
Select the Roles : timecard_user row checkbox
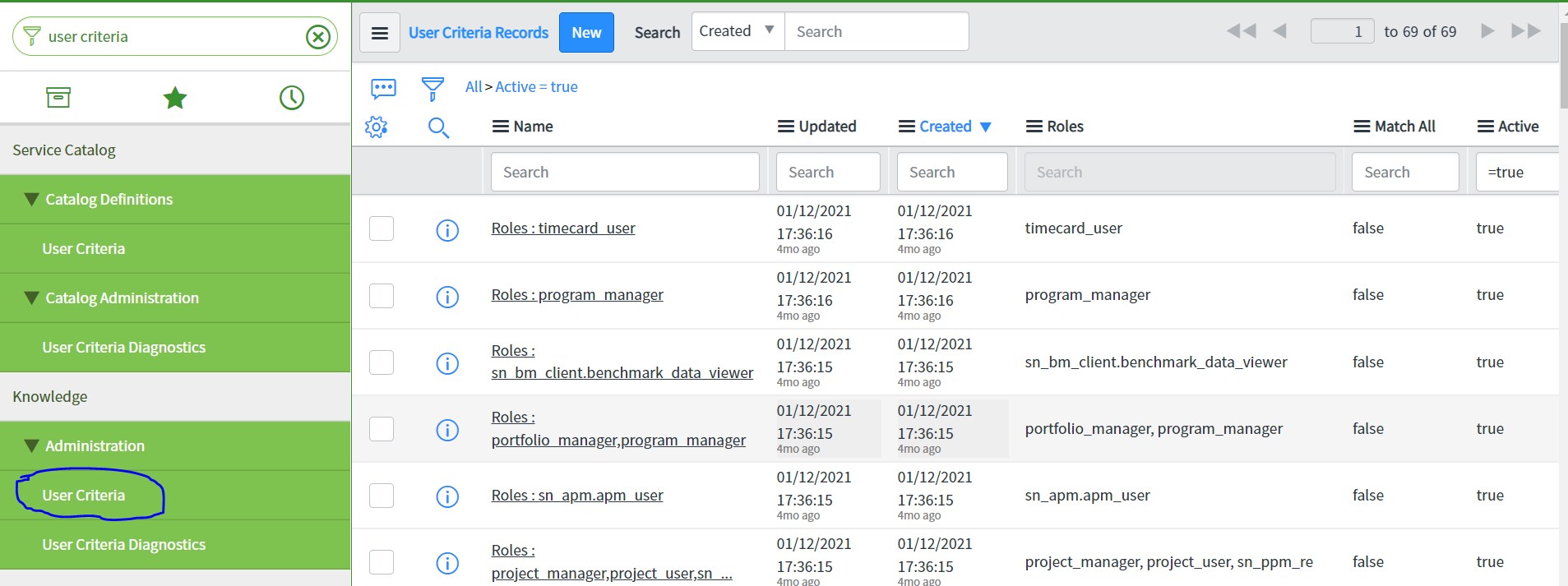[382, 228]
